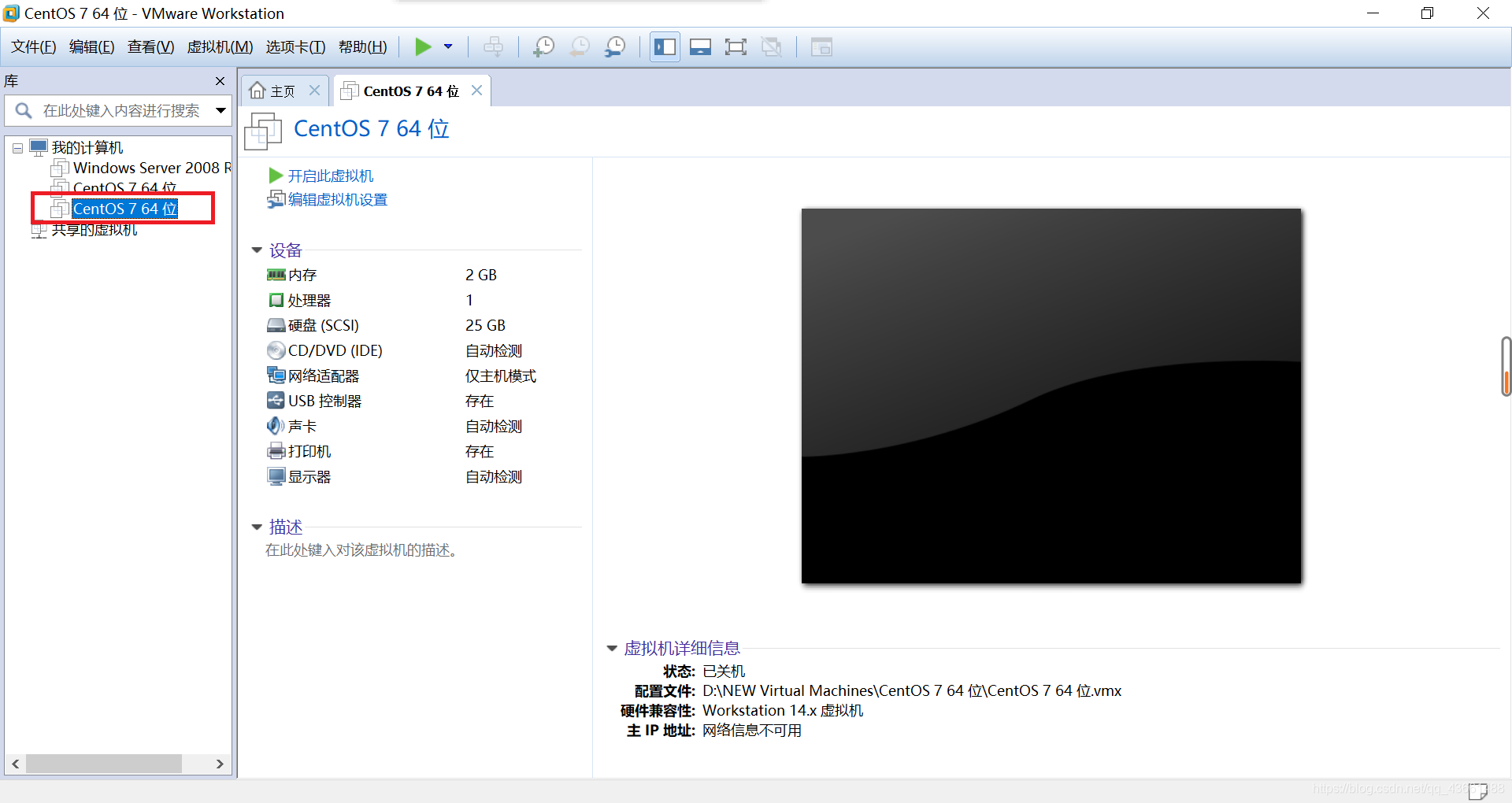Click the console view toolbar icon

coord(821,47)
